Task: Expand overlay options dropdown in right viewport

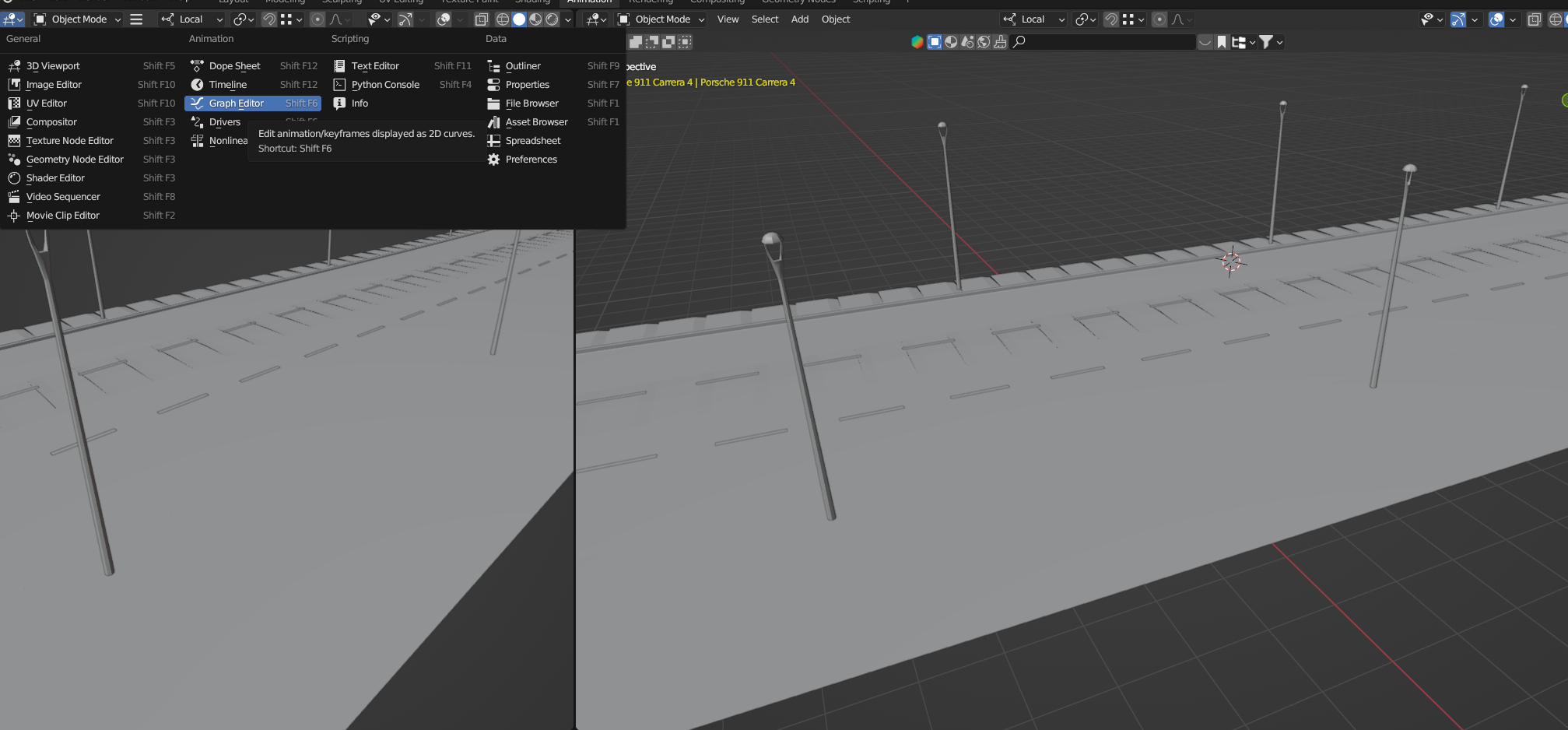Action: [x=1513, y=19]
